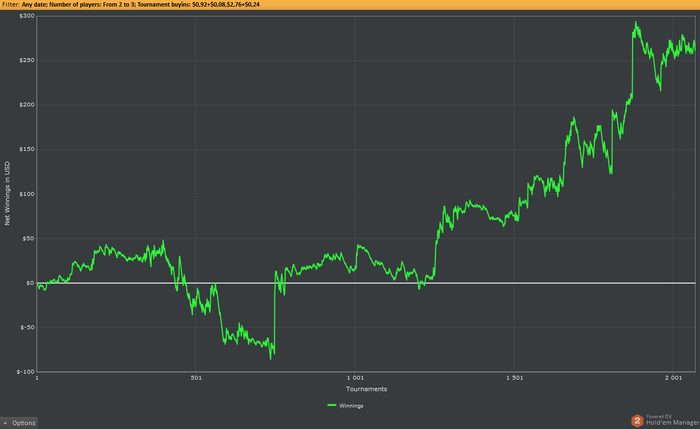Click the $-50 y-axis label
This screenshot has height=429, width=700.
point(27,327)
